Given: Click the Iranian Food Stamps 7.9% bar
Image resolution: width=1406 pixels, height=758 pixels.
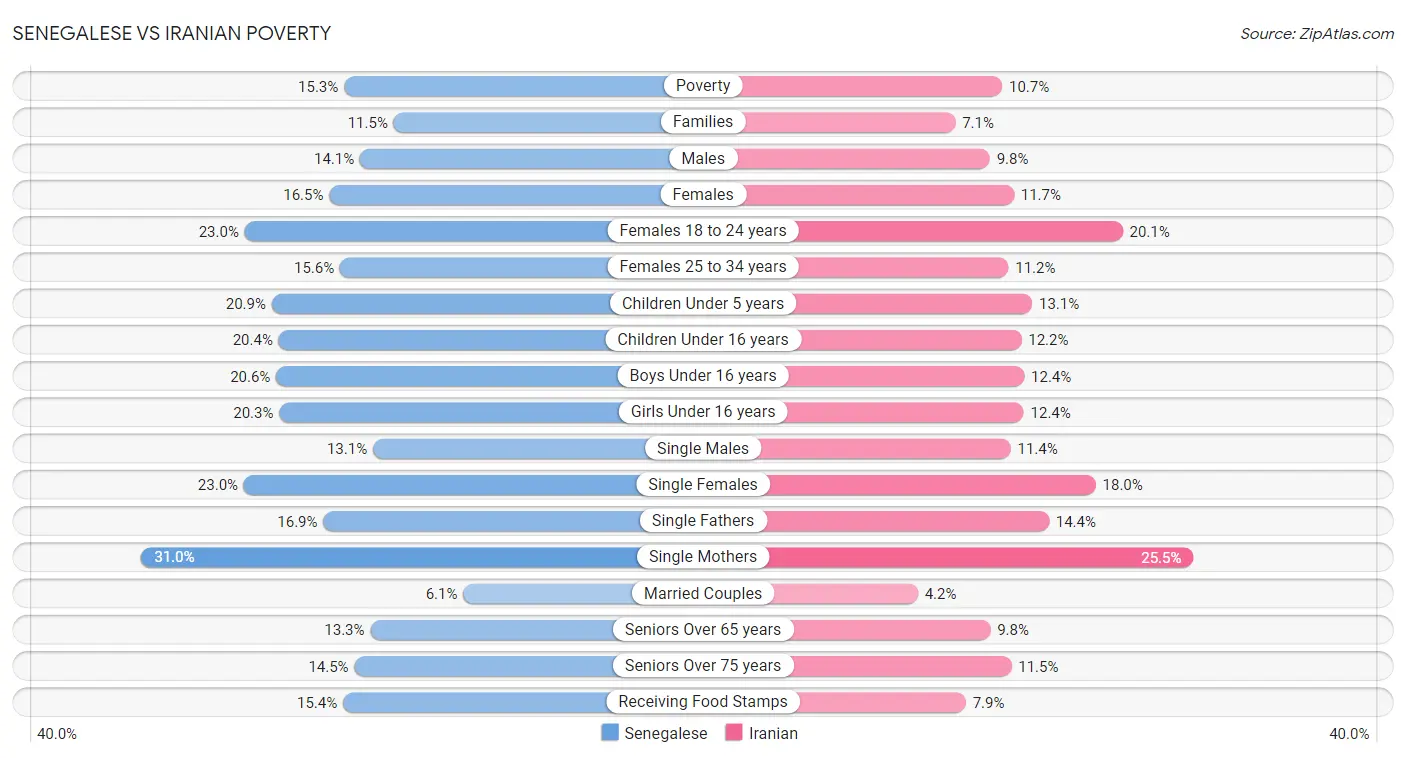Looking at the screenshot, I should click(x=835, y=702).
